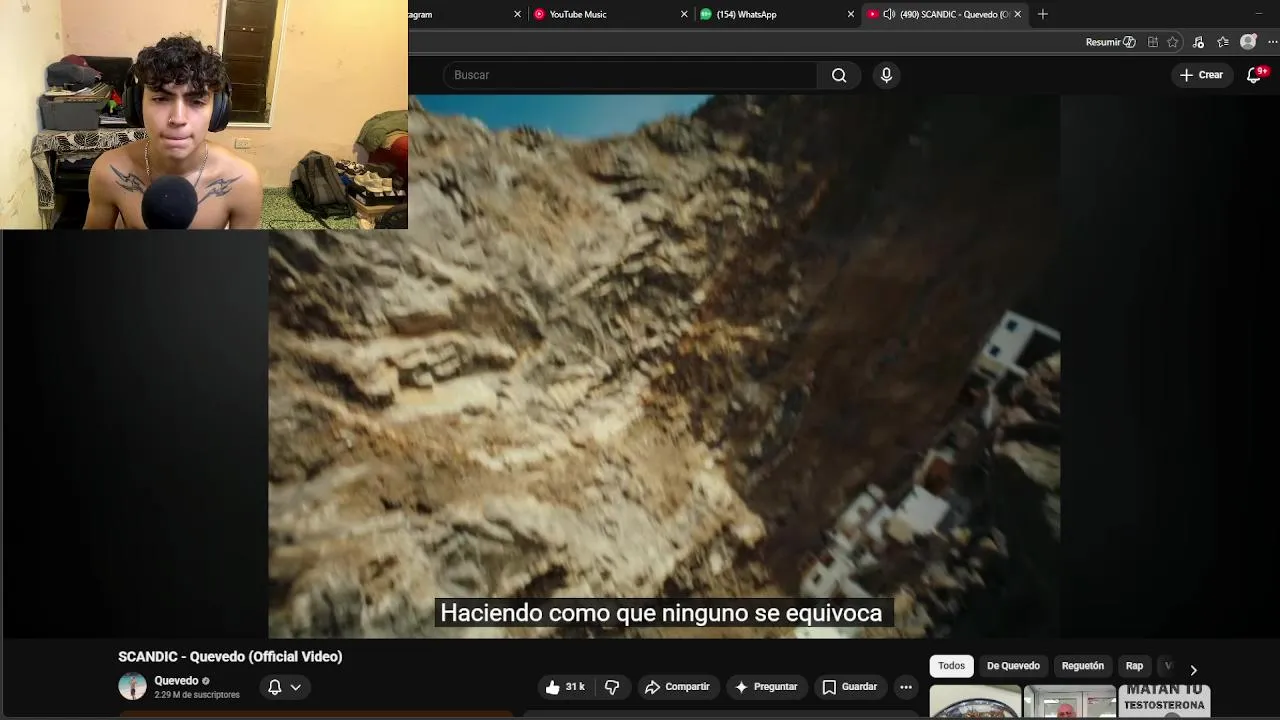Image resolution: width=1280 pixels, height=720 pixels.
Task: Show more filter chips with right arrow
Action: coord(1193,670)
